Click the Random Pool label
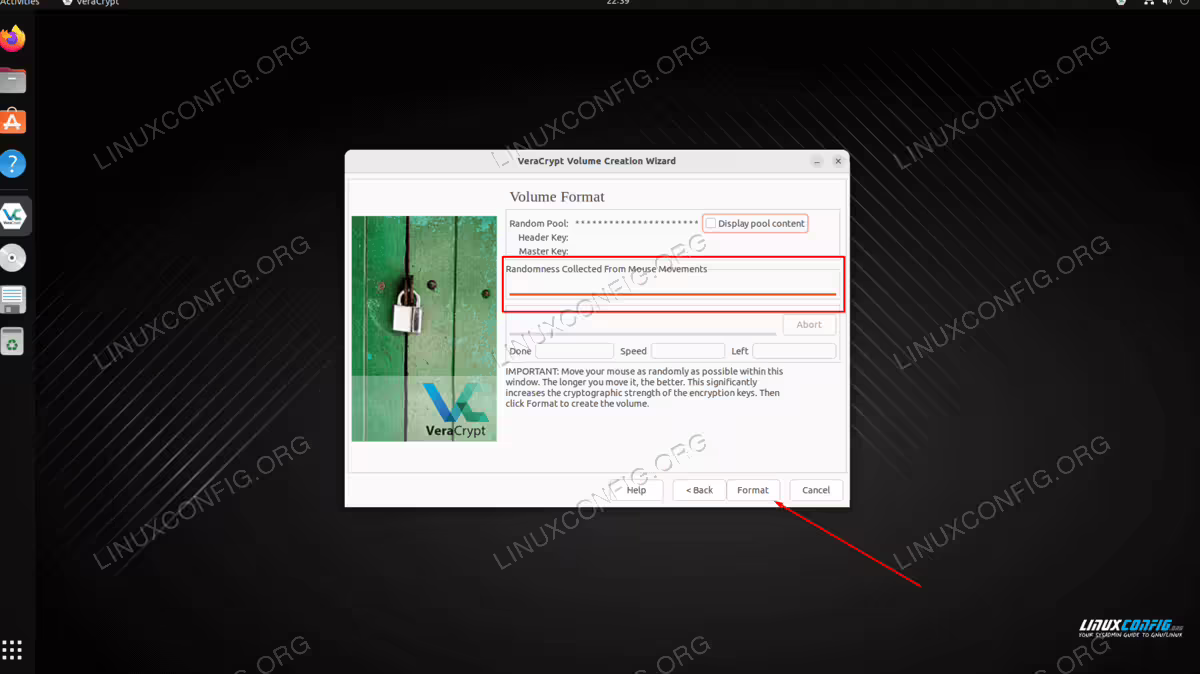1200x674 pixels. click(x=539, y=224)
